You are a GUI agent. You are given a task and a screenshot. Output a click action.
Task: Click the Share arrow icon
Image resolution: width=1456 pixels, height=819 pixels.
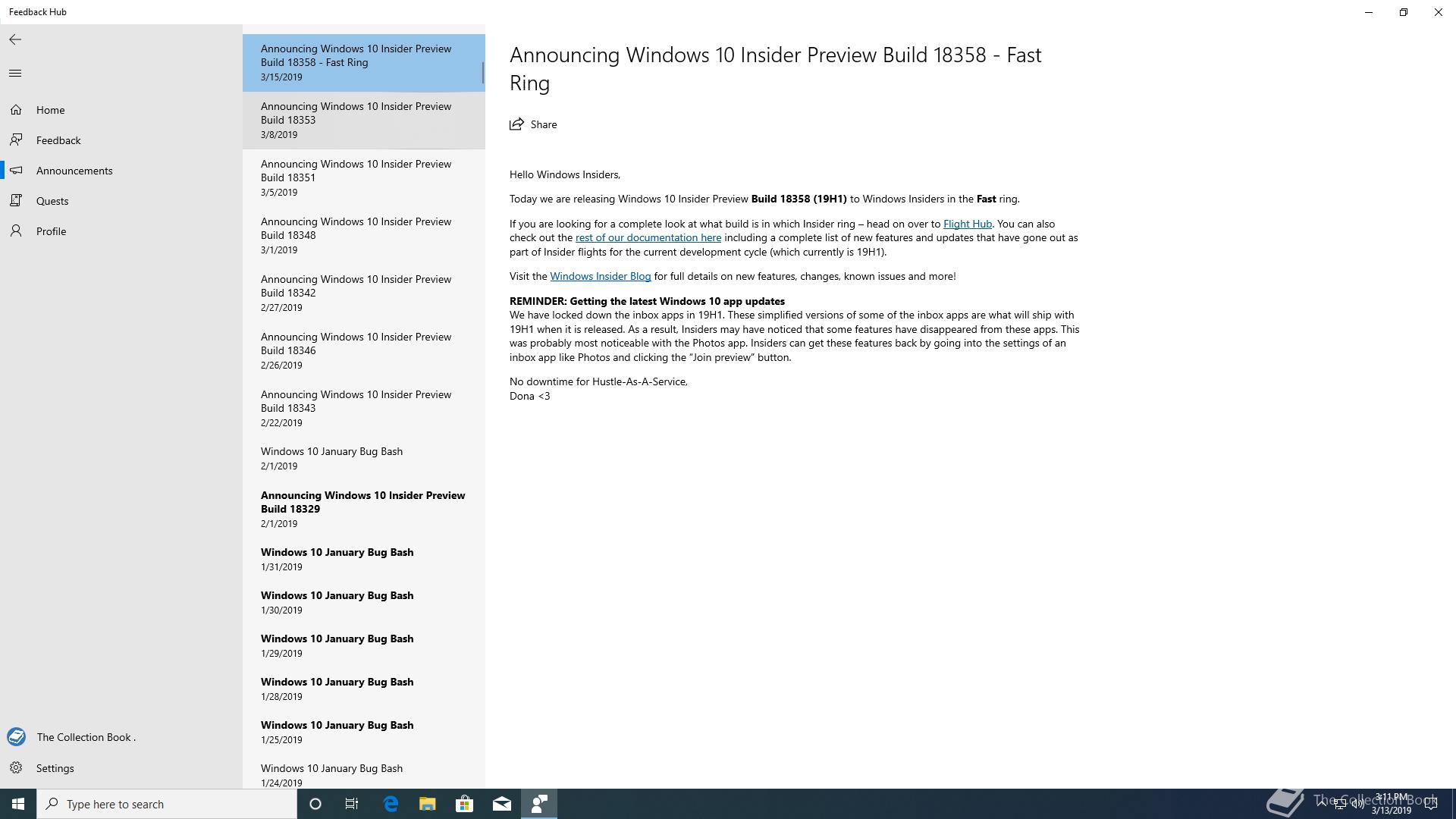pos(516,124)
